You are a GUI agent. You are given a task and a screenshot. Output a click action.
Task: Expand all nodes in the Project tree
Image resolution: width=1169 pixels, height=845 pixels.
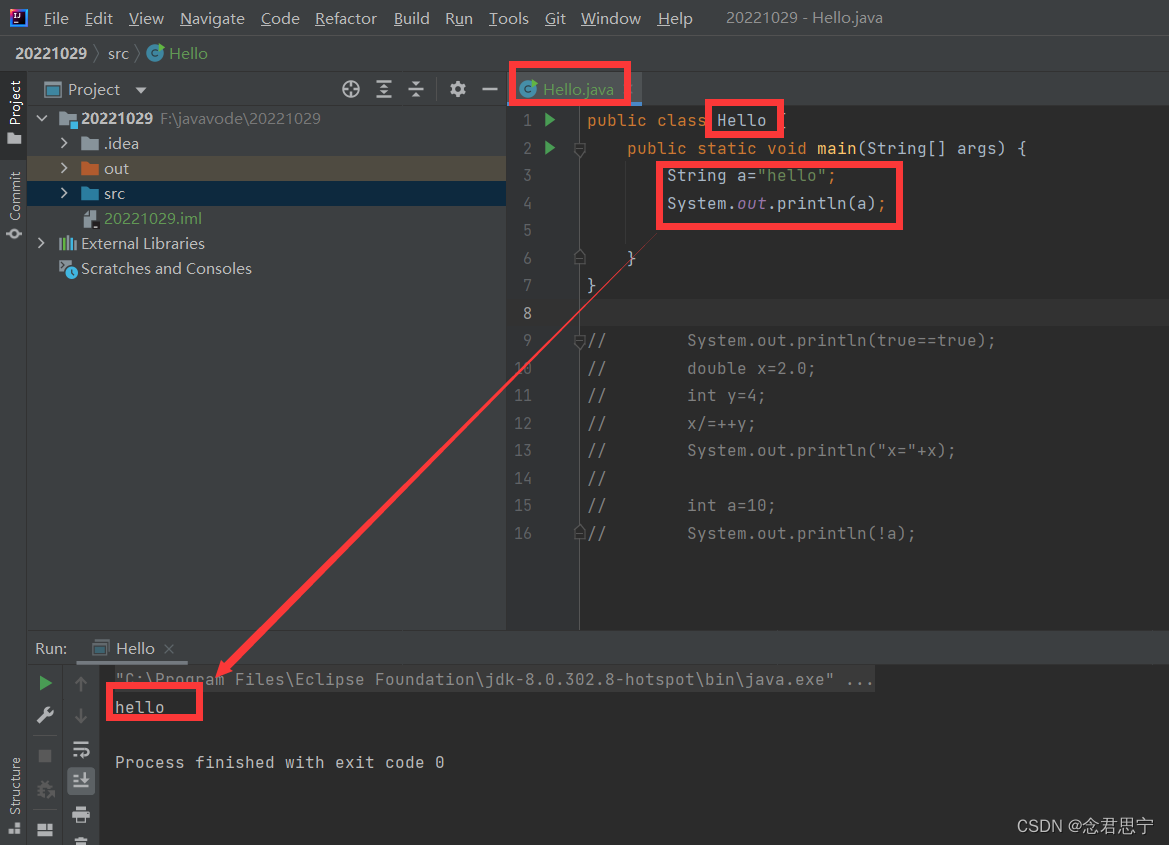[x=384, y=89]
